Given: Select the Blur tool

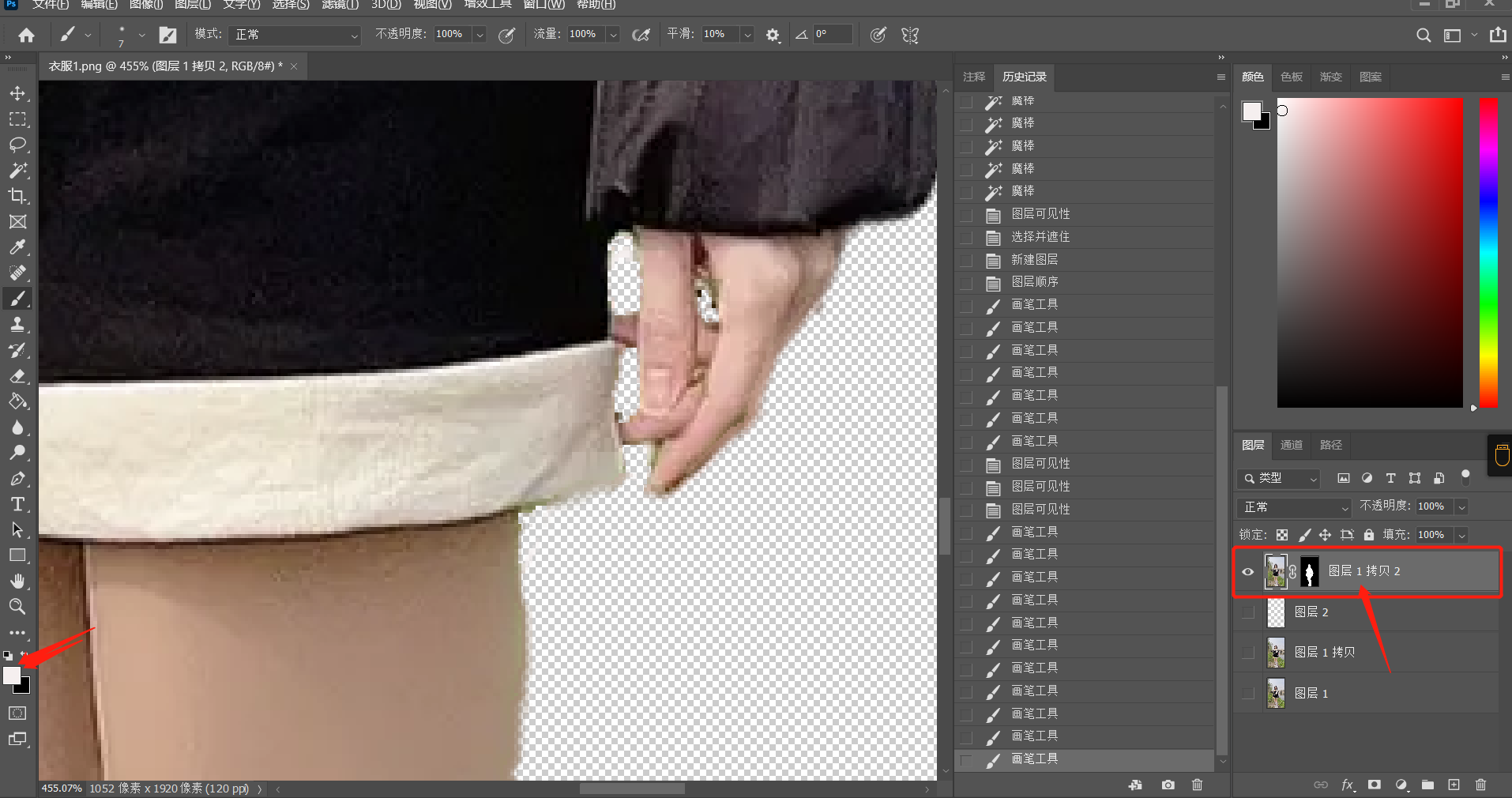Looking at the screenshot, I should 17,427.
